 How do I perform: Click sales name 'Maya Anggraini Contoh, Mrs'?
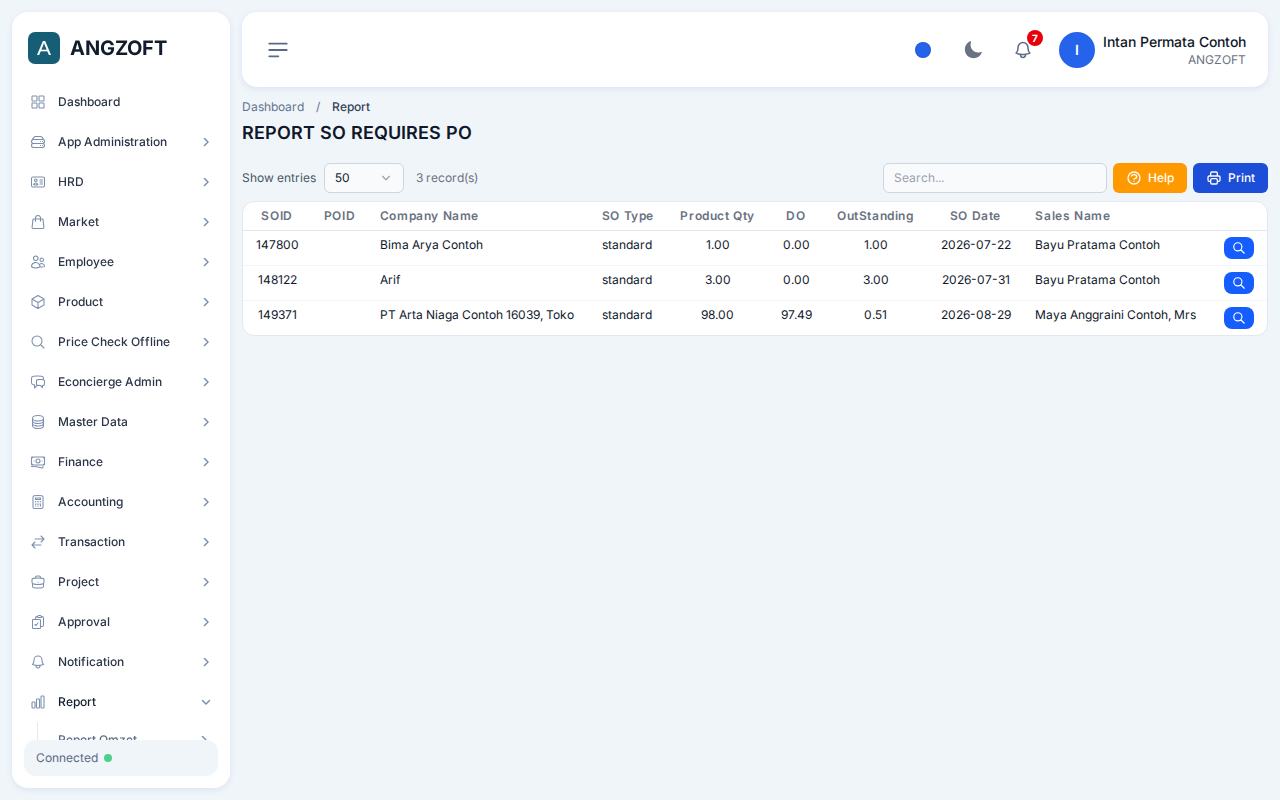pos(1115,315)
